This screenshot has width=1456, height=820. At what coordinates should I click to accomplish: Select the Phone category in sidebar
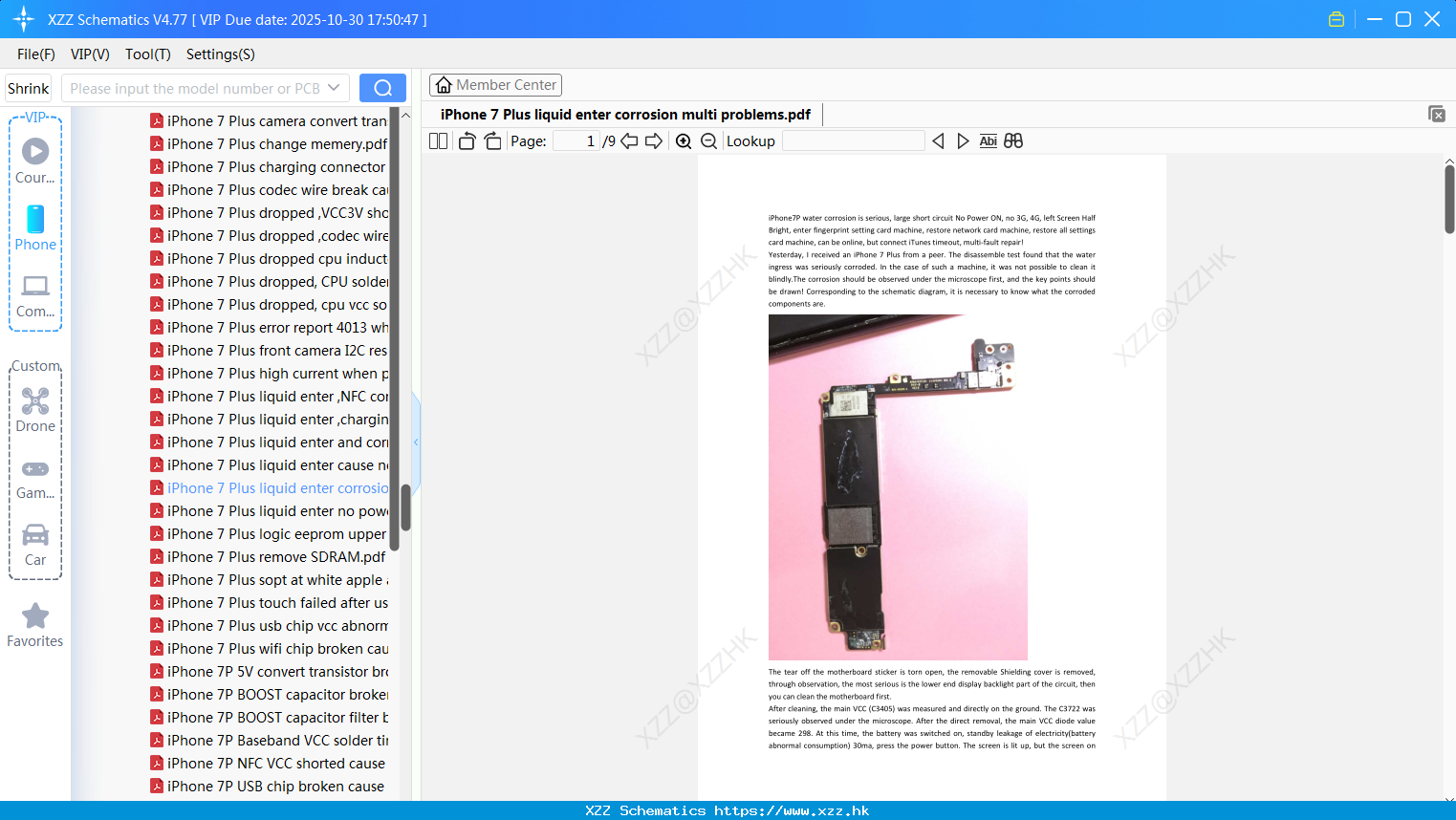35,228
